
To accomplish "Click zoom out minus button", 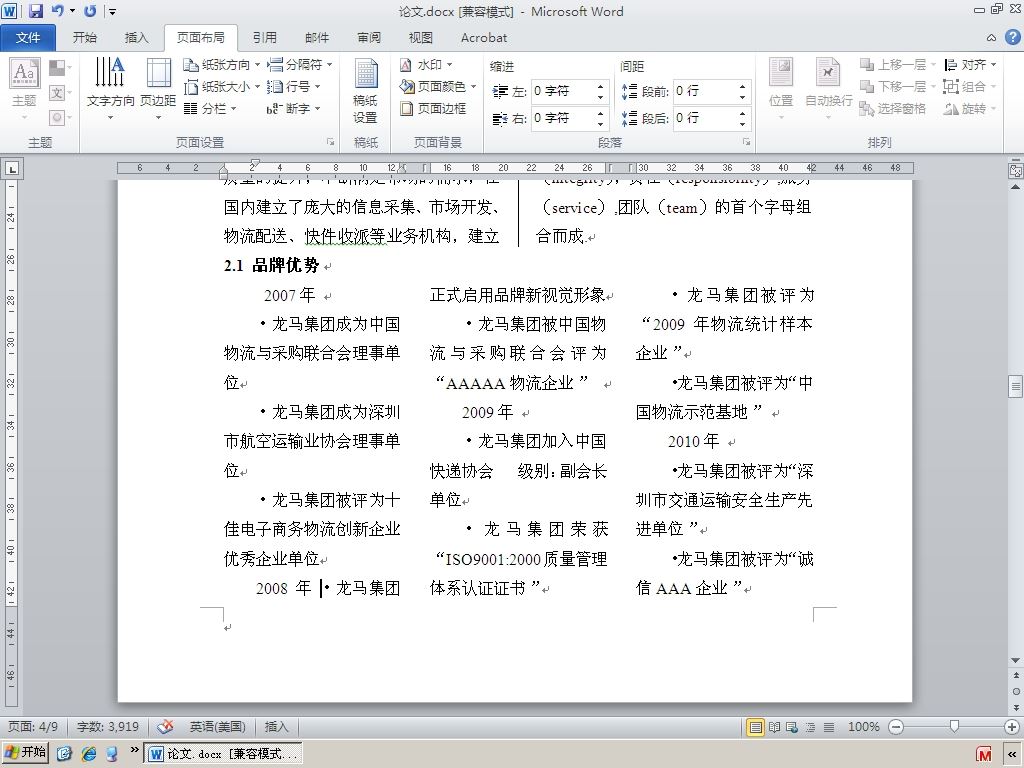I will click(896, 727).
